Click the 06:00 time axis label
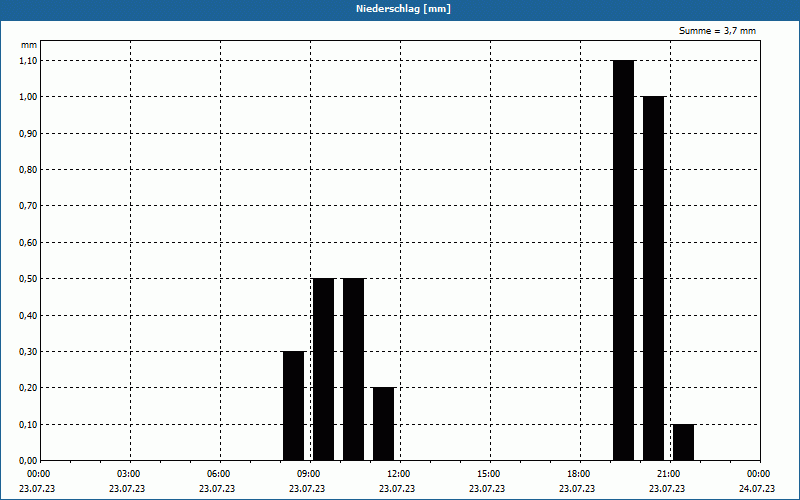800x500 pixels. [x=218, y=474]
